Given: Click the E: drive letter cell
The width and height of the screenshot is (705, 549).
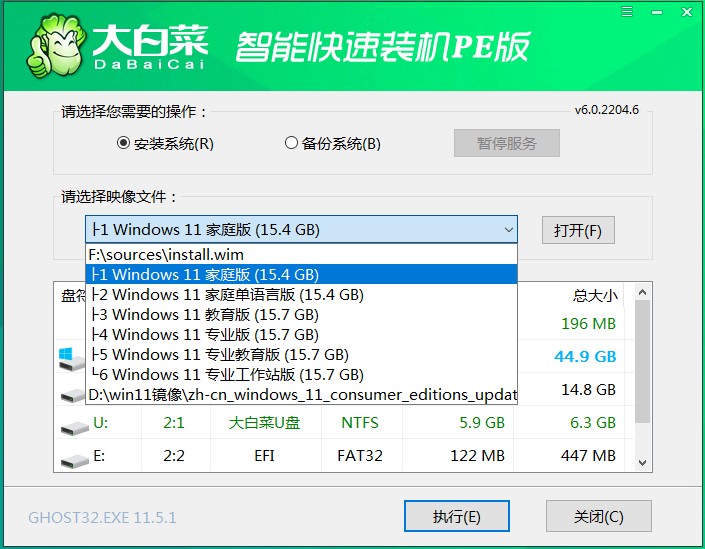Looking at the screenshot, I should [x=99, y=456].
